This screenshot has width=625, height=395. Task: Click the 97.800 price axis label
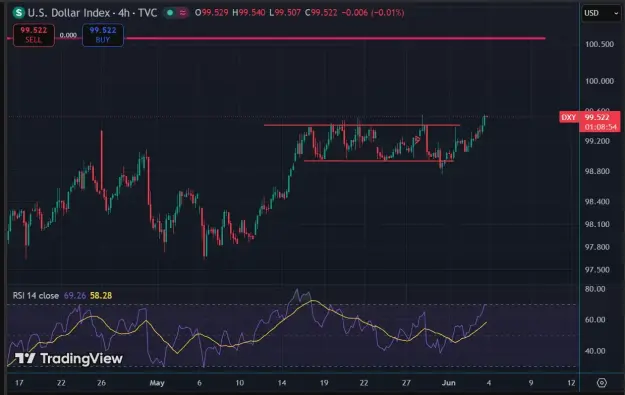pos(597,247)
